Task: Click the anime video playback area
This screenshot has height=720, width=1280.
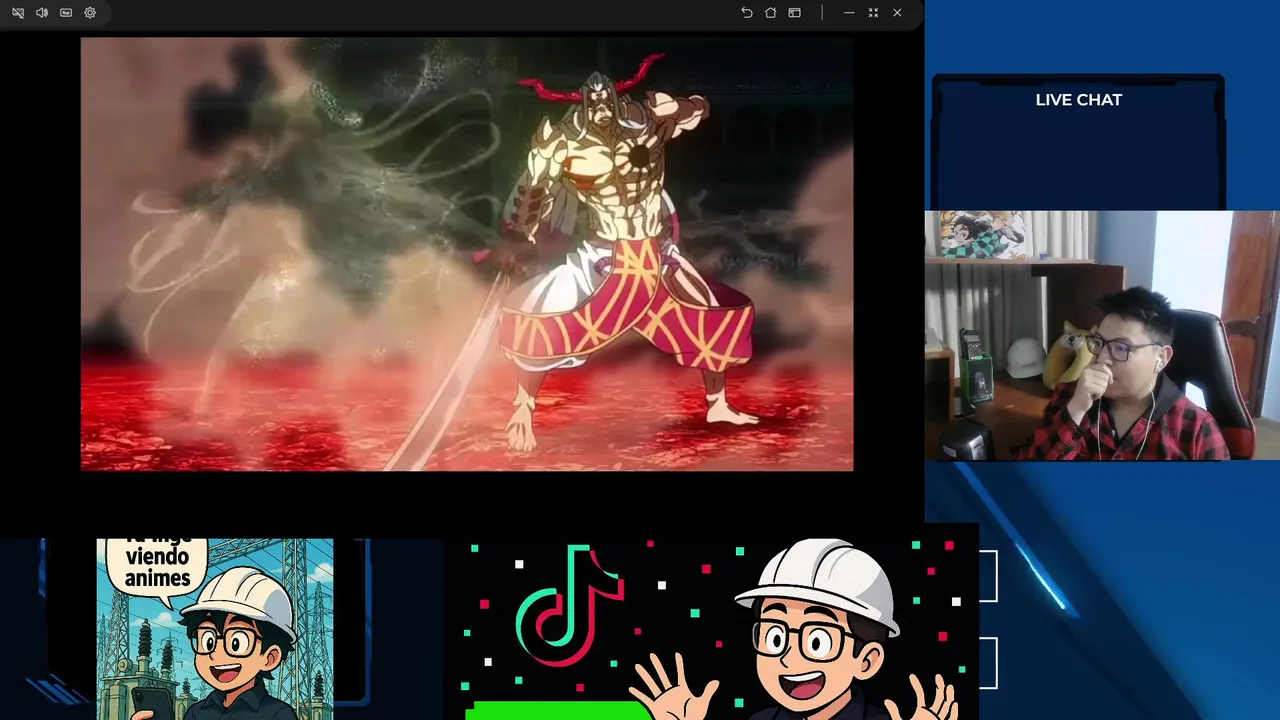Action: pos(467,254)
